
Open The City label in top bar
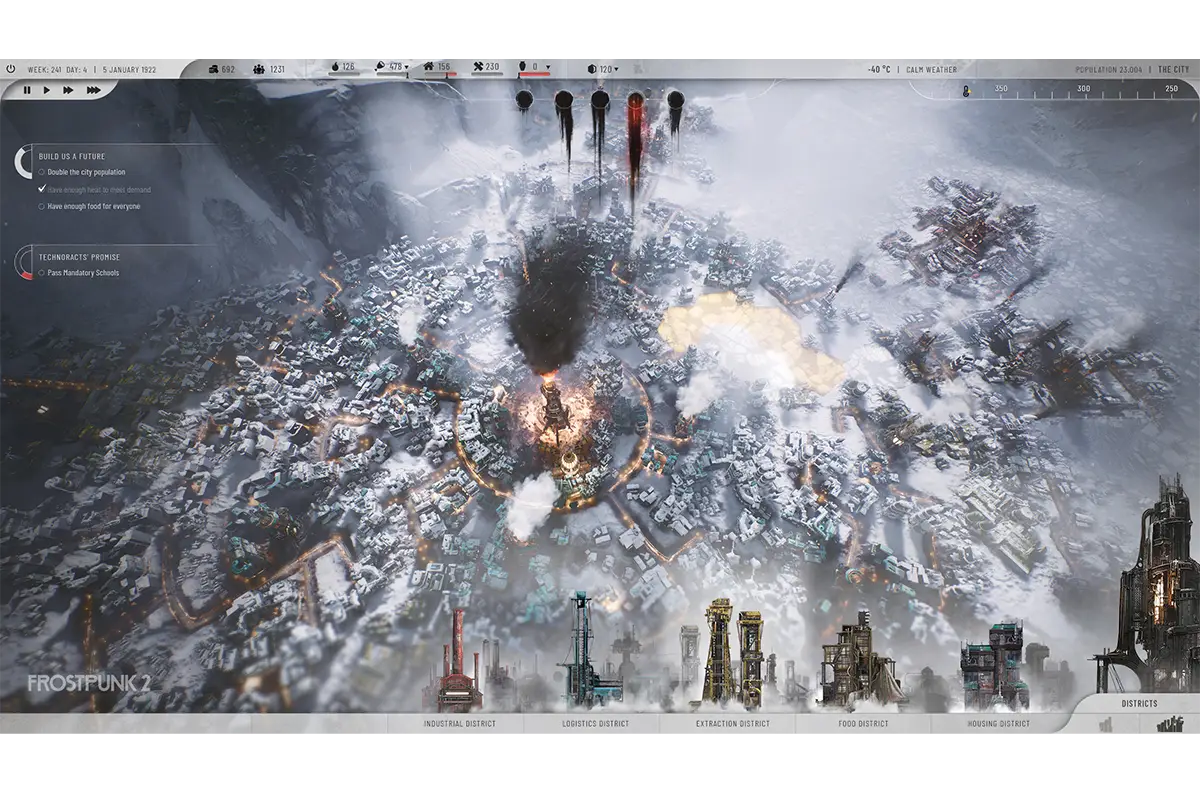point(1174,70)
